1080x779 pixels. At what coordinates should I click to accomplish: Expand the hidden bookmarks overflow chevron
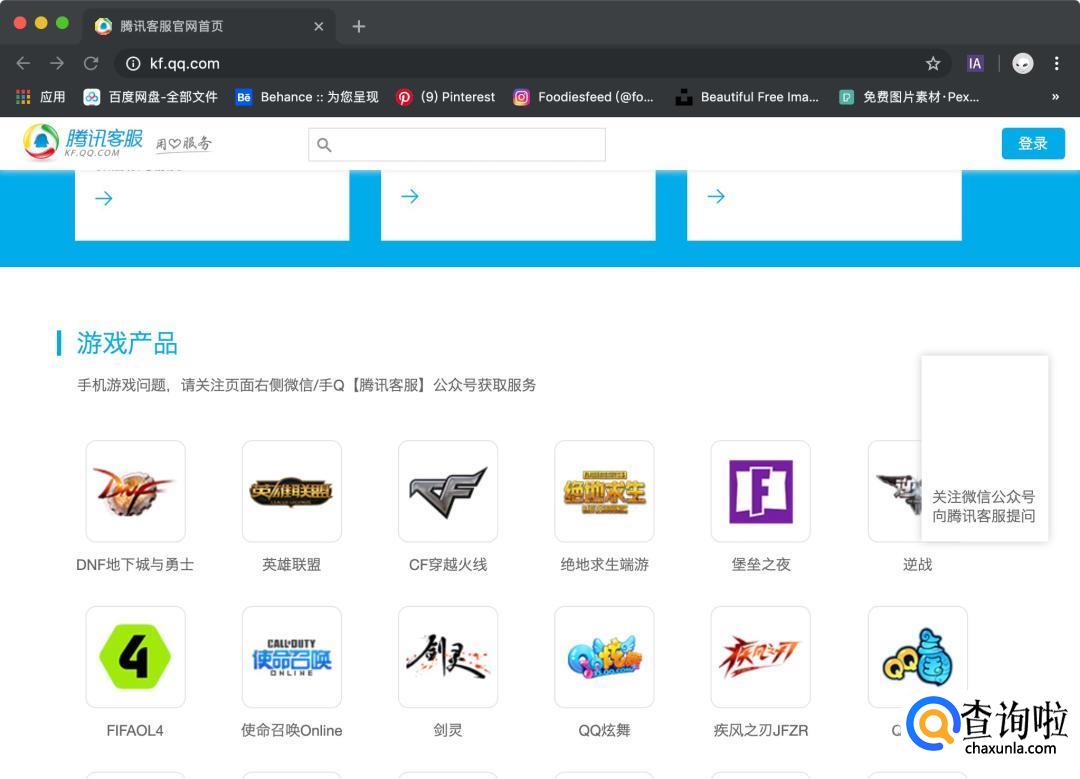click(x=1055, y=97)
